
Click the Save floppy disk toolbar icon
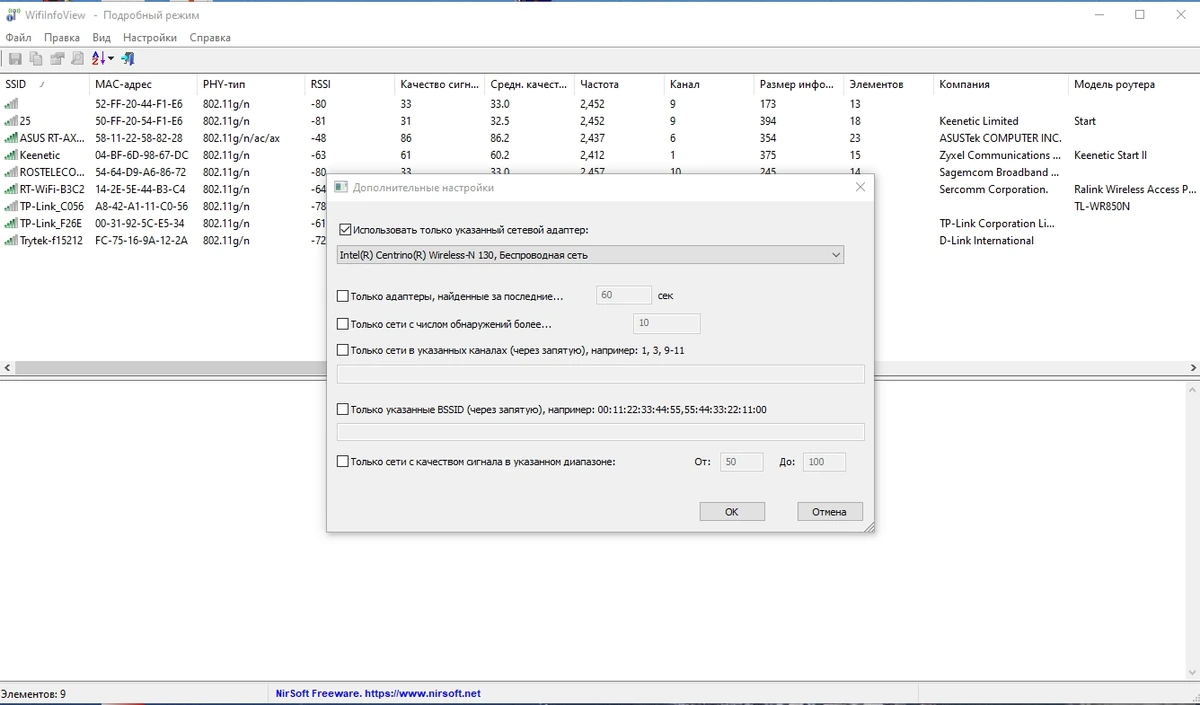[15, 59]
